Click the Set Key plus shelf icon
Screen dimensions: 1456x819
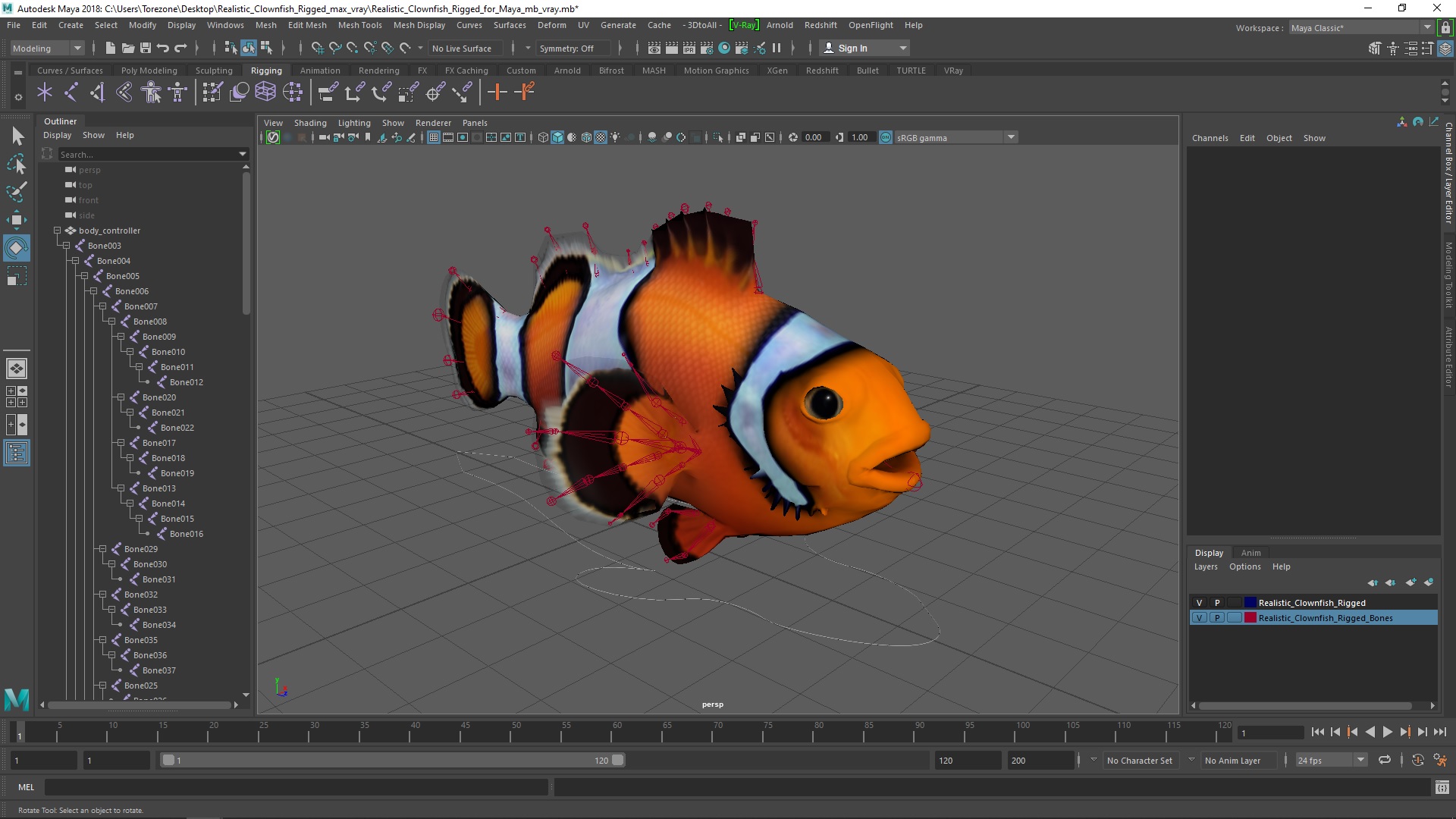(497, 93)
